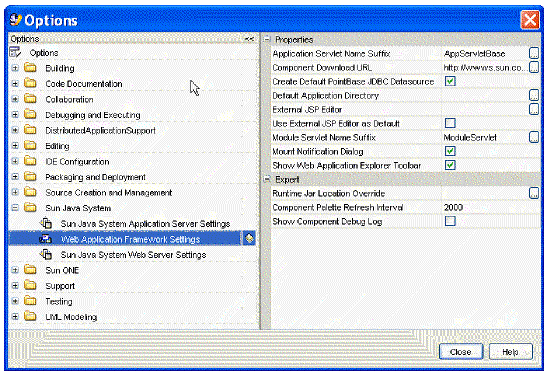The height and width of the screenshot is (376, 549).
Task: Expand the Building node
Action: click(x=15, y=68)
